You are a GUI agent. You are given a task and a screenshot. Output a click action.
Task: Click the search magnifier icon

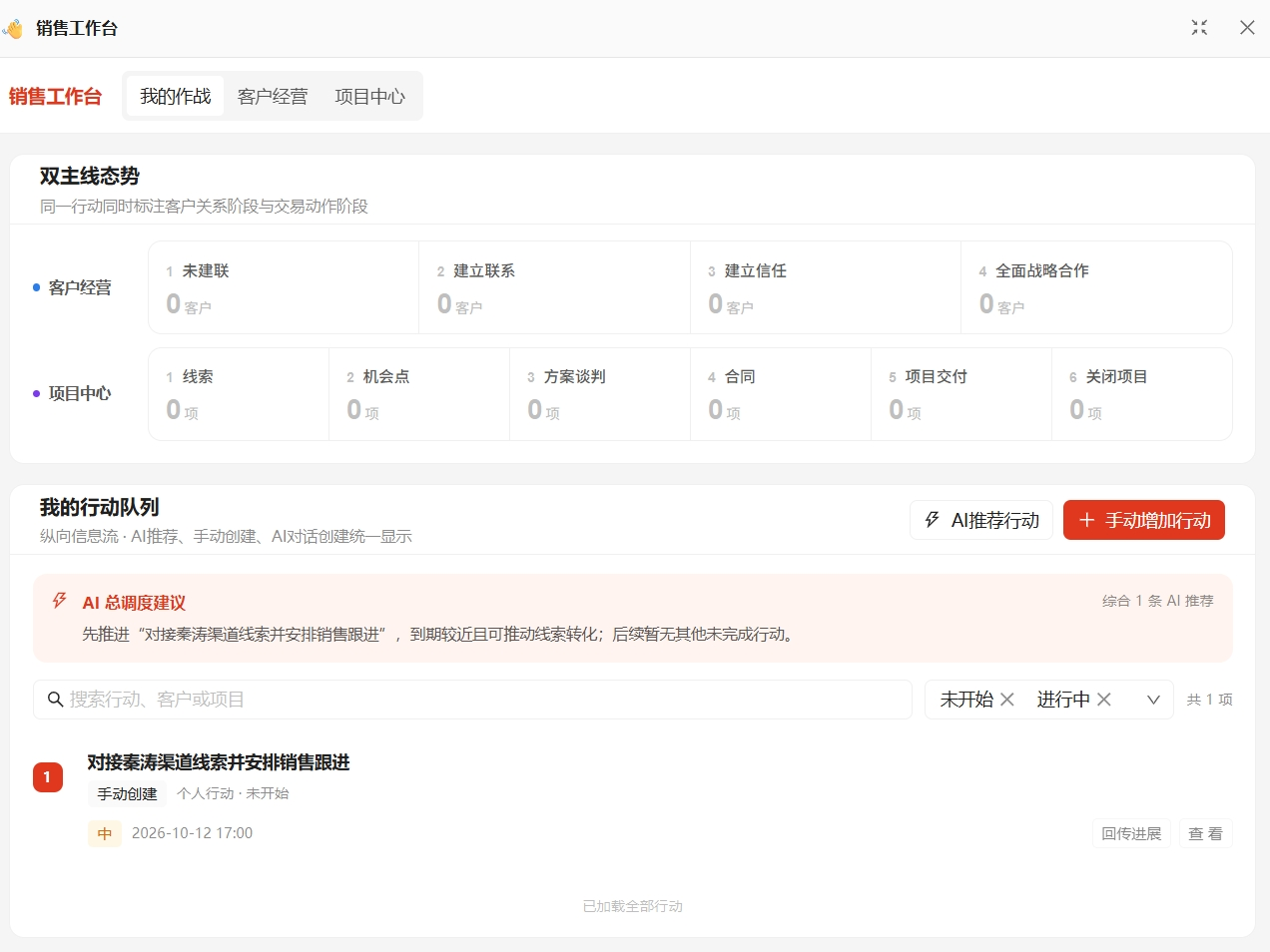coord(56,700)
